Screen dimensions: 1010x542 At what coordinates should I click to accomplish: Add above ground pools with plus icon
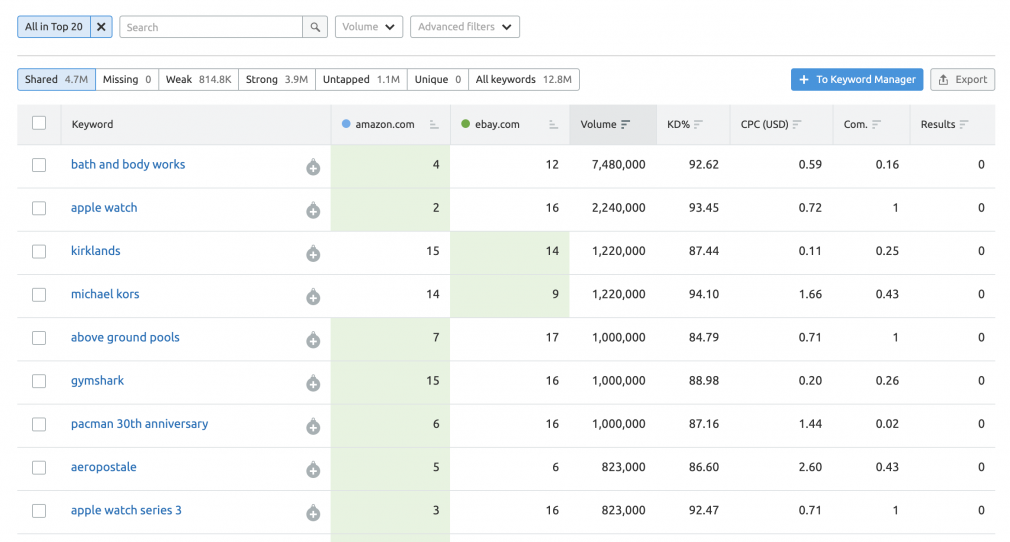click(x=313, y=340)
